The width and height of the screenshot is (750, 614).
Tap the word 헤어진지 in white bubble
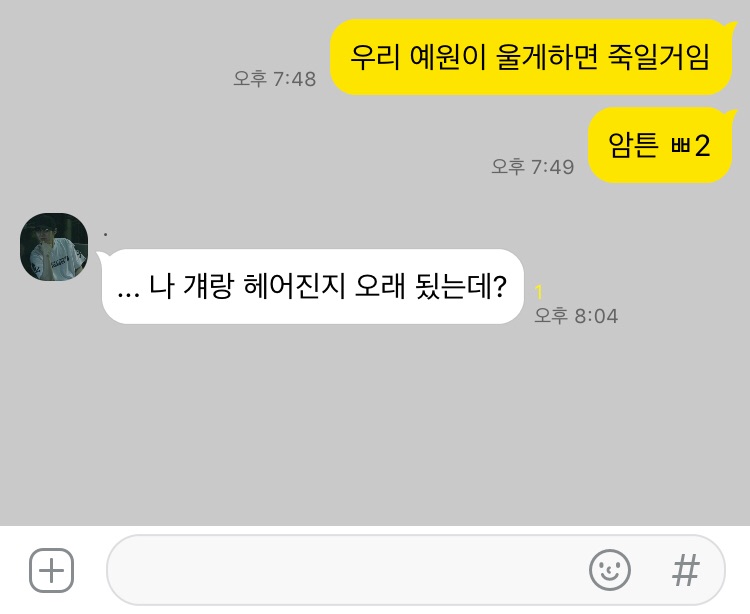(x=294, y=286)
